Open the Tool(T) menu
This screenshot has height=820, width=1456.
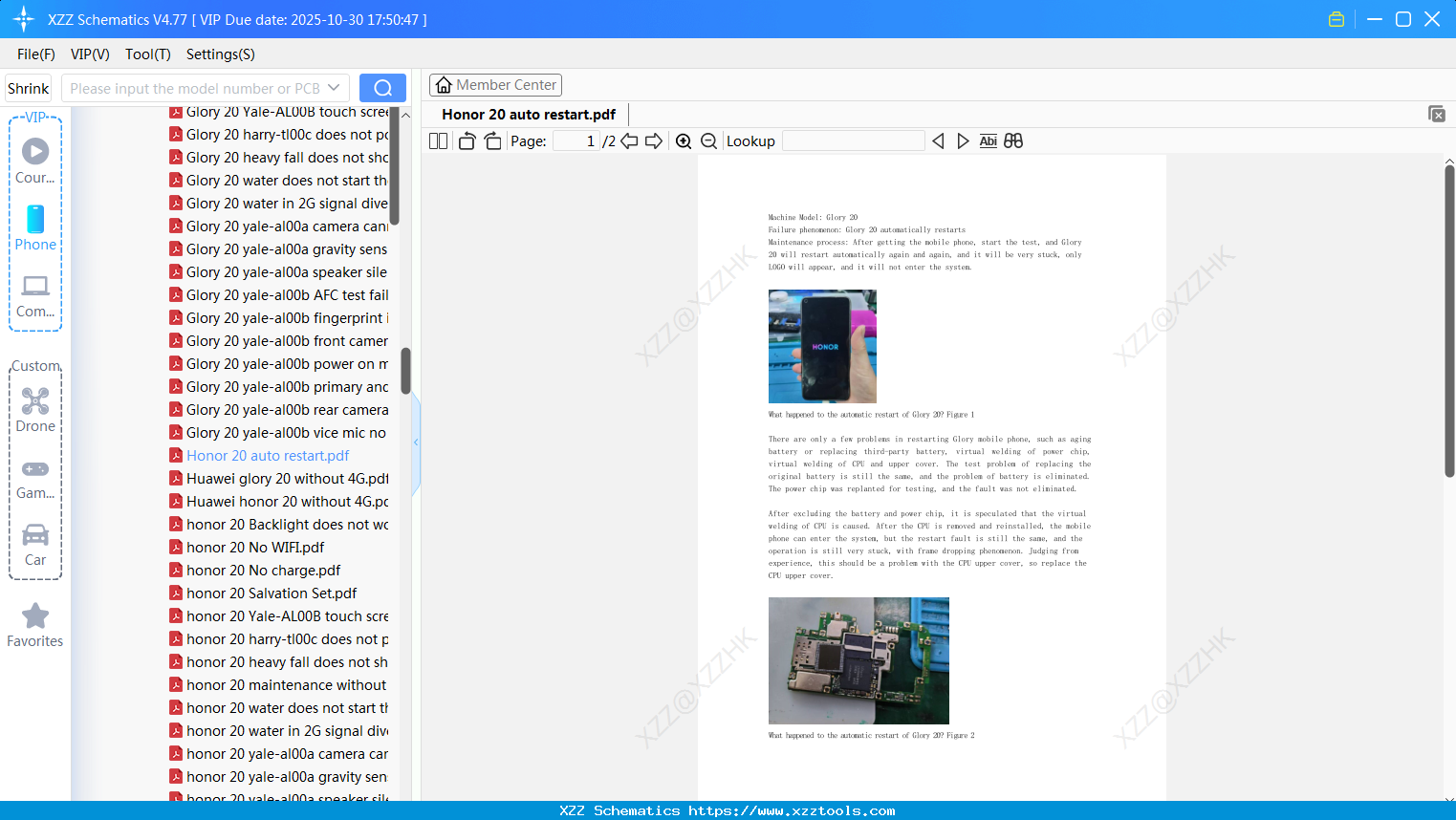coord(148,54)
